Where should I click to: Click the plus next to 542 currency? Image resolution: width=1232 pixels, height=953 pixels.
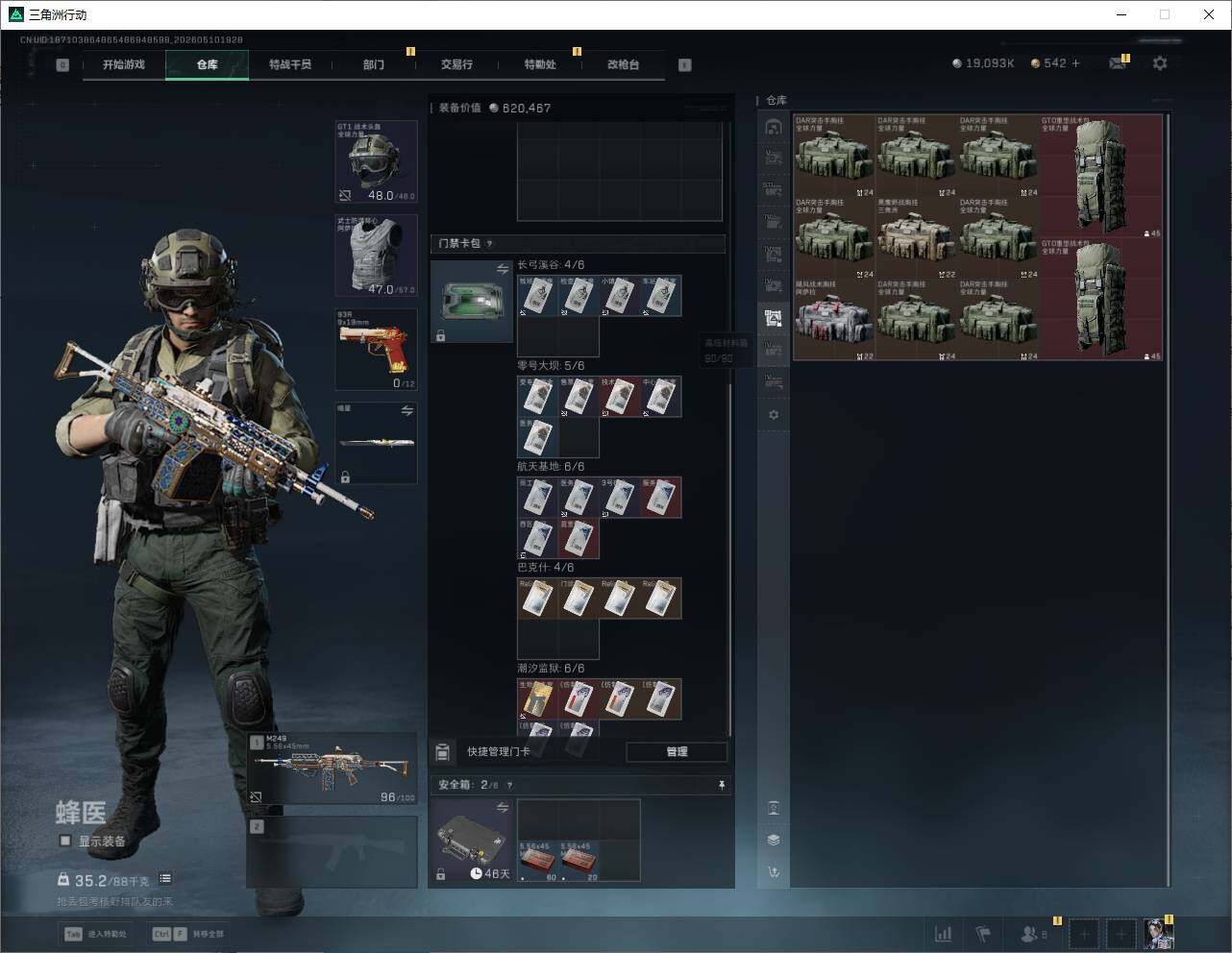point(1076,63)
